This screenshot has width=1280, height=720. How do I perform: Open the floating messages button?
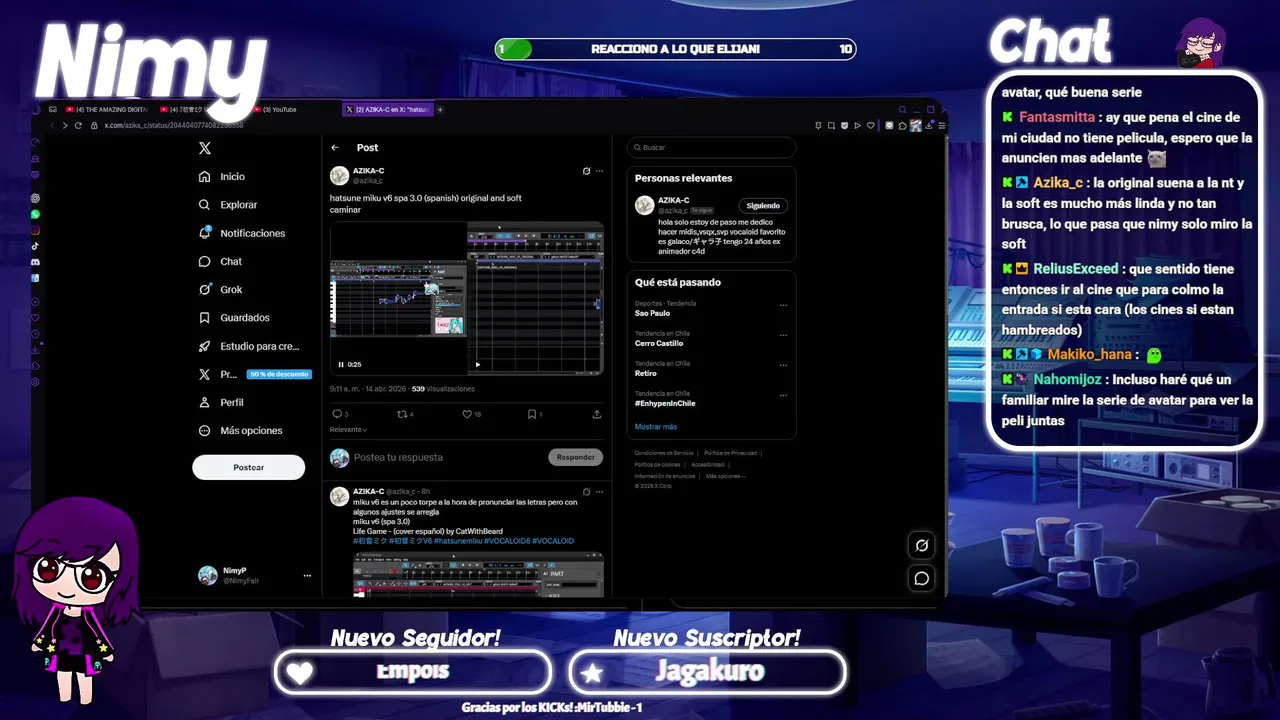[921, 578]
